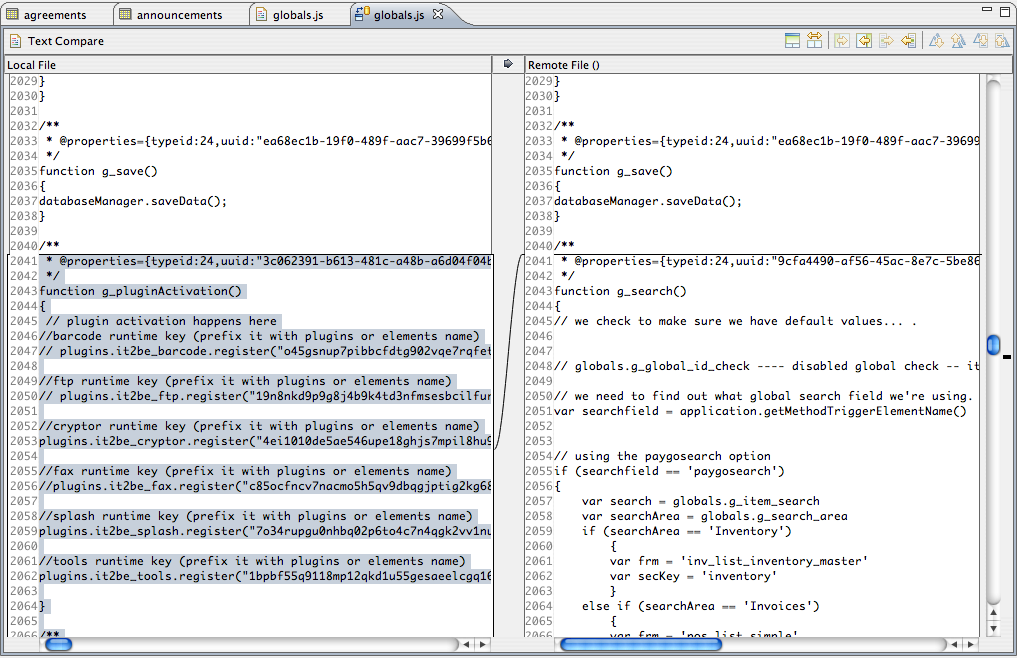Click "var frm = 'inv_list_inventory_master'" line
Image resolution: width=1017 pixels, height=658 pixels.
(739, 561)
